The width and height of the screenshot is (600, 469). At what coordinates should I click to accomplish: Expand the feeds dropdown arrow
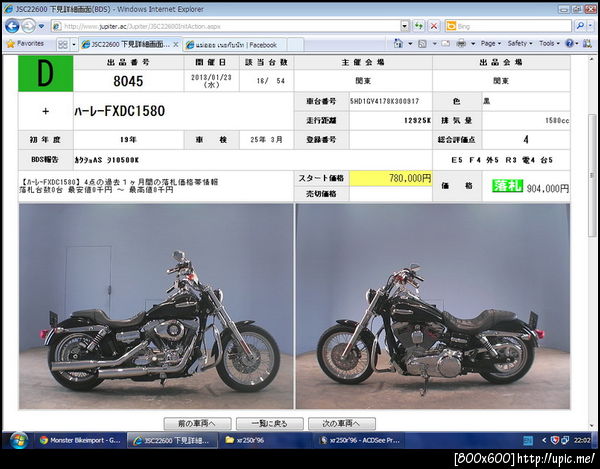click(x=434, y=44)
